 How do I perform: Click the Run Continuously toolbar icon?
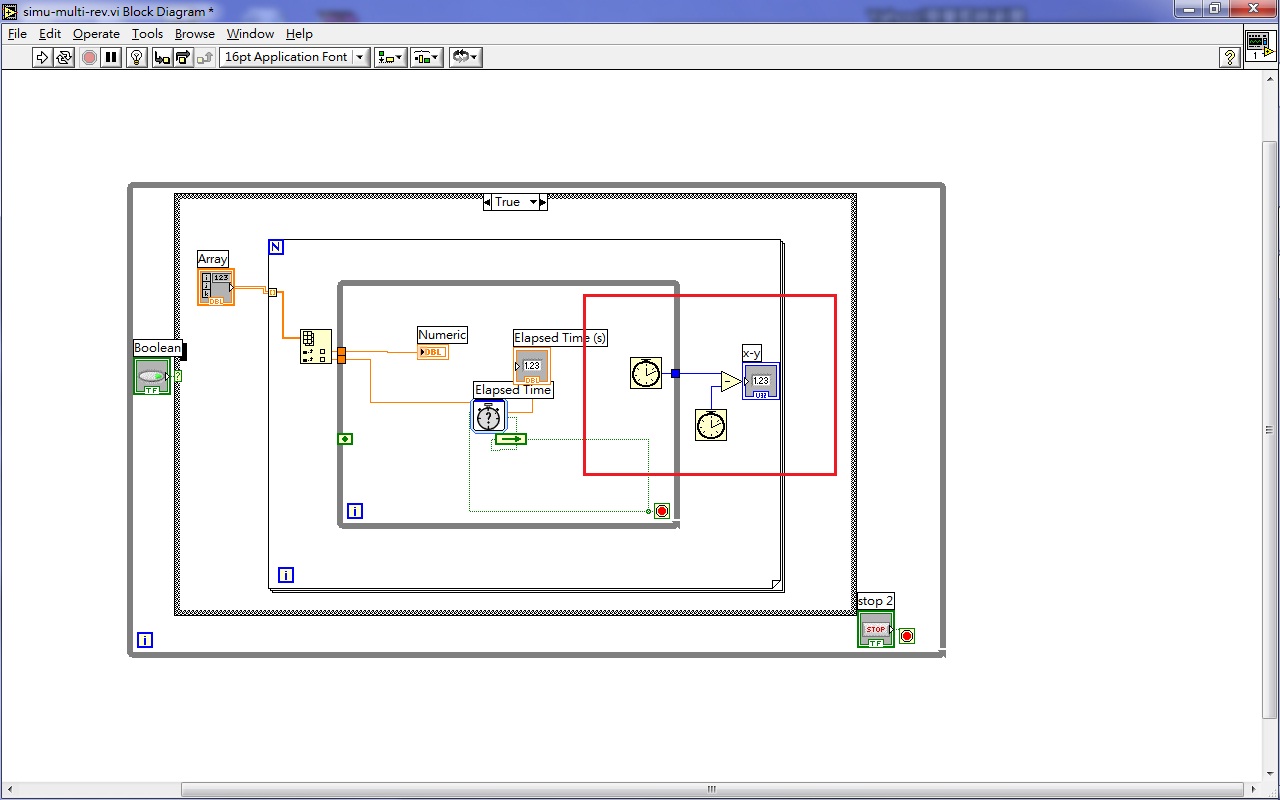click(62, 57)
